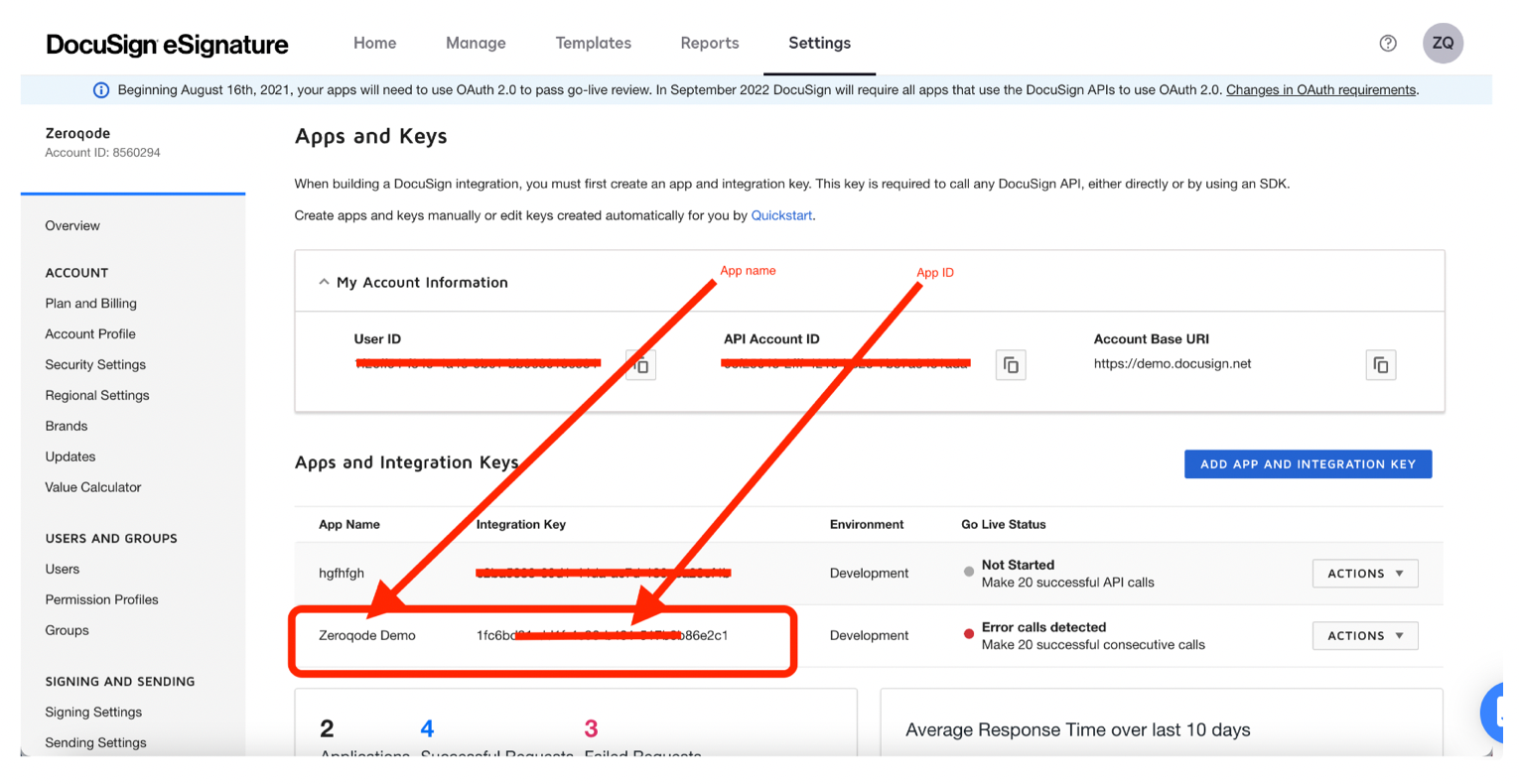Select Security Settings in the sidebar
Screen dimensions: 1519x784
click(95, 365)
